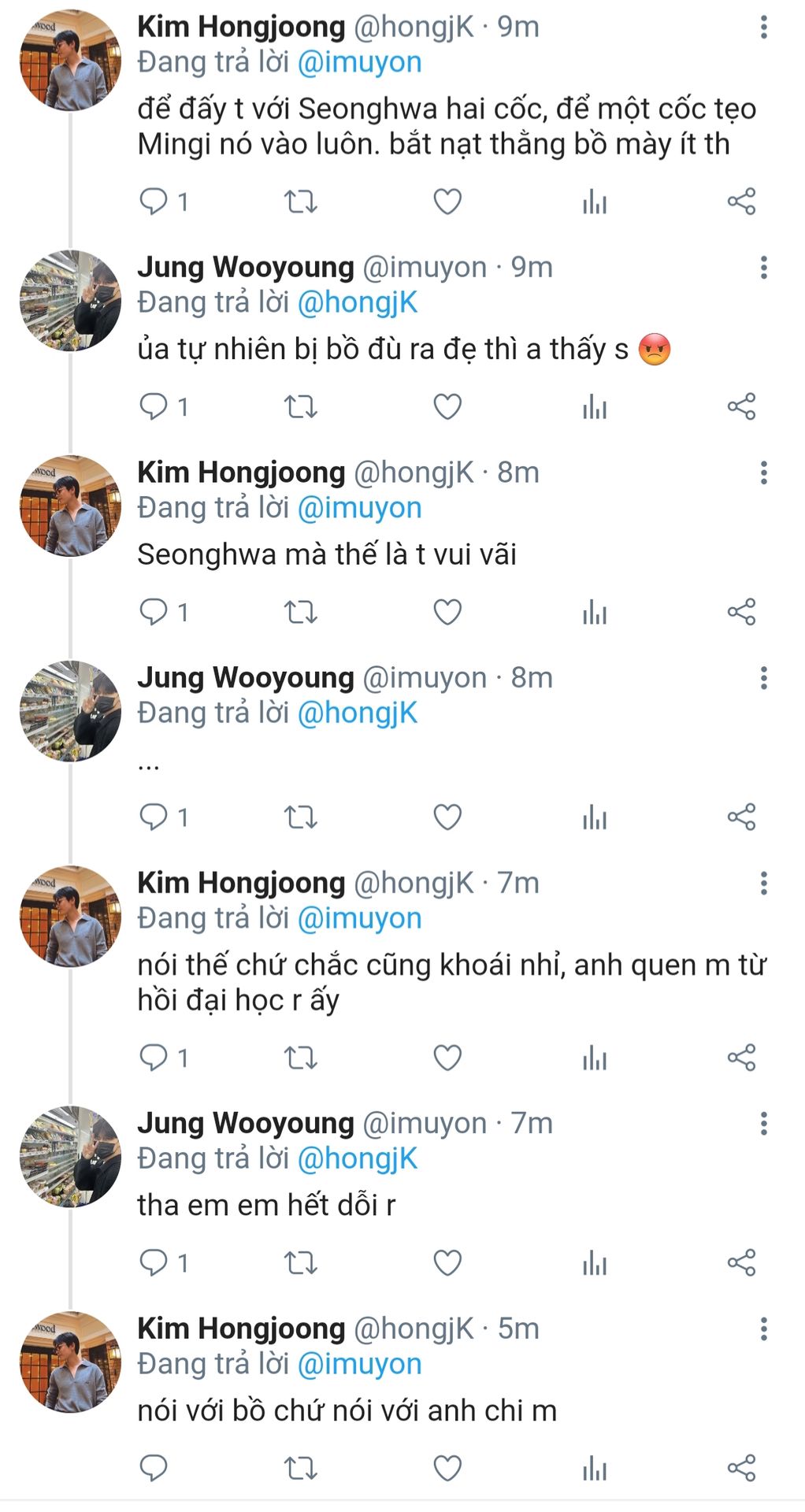The width and height of the screenshot is (805, 1512).
Task: Like the last tweet "nói với bồ"
Action: tap(447, 1468)
